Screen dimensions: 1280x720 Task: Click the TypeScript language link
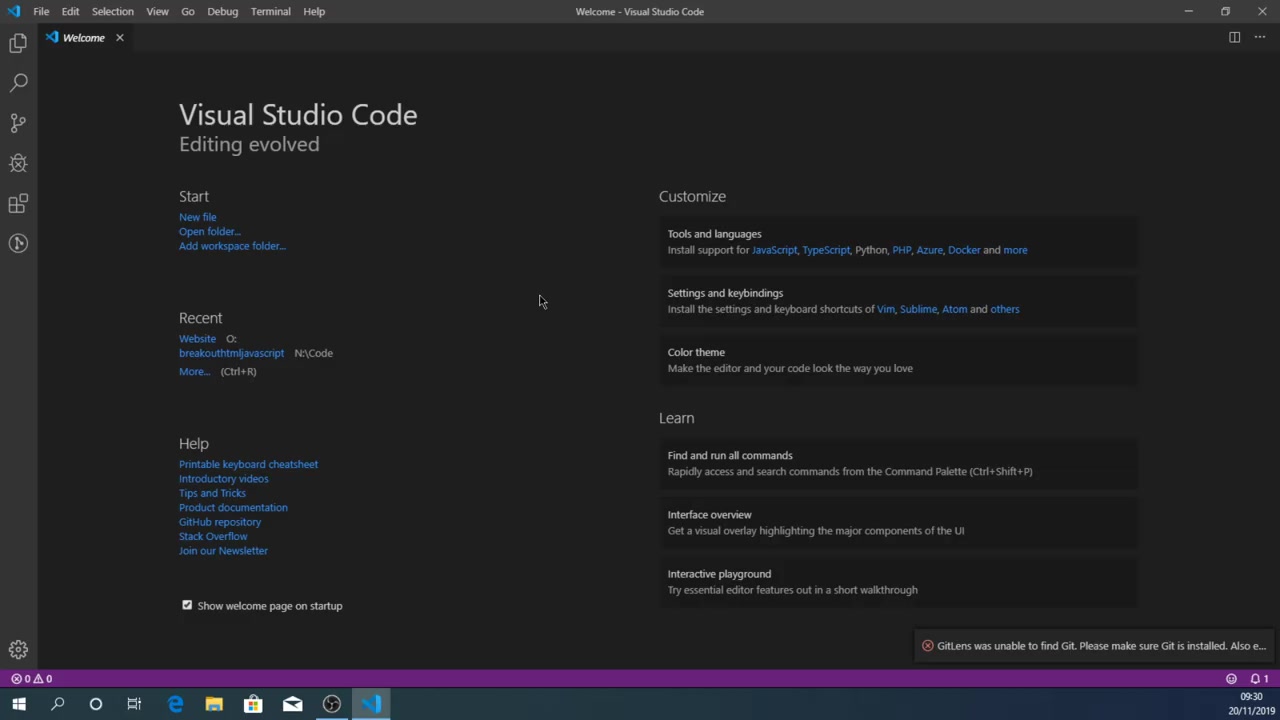click(x=826, y=250)
